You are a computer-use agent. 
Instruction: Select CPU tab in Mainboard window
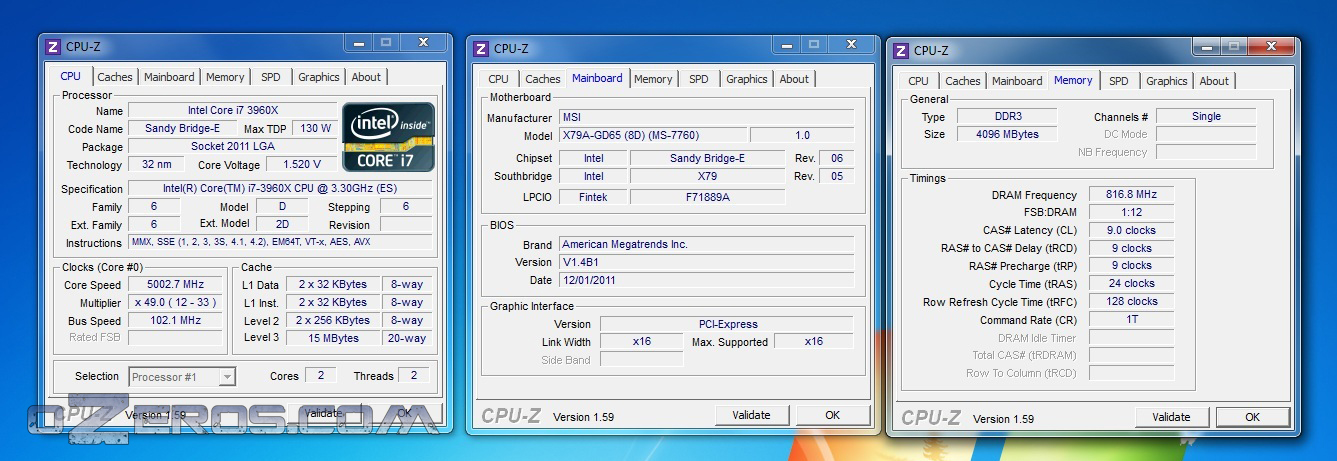click(x=499, y=79)
